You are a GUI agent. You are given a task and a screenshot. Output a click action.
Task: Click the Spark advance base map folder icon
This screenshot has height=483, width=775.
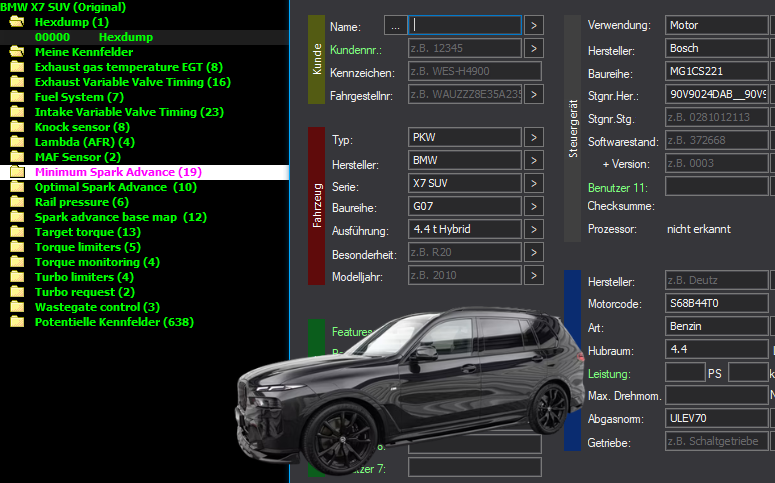17,217
